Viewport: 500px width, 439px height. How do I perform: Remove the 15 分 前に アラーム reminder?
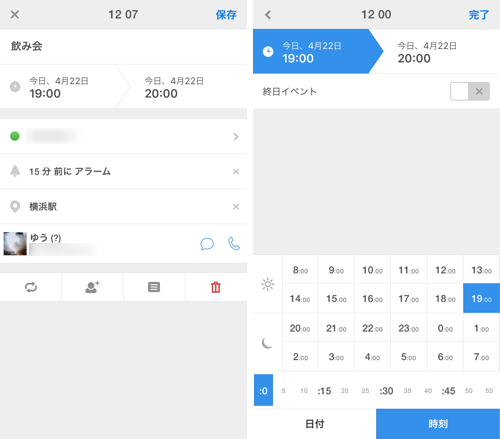(236, 171)
